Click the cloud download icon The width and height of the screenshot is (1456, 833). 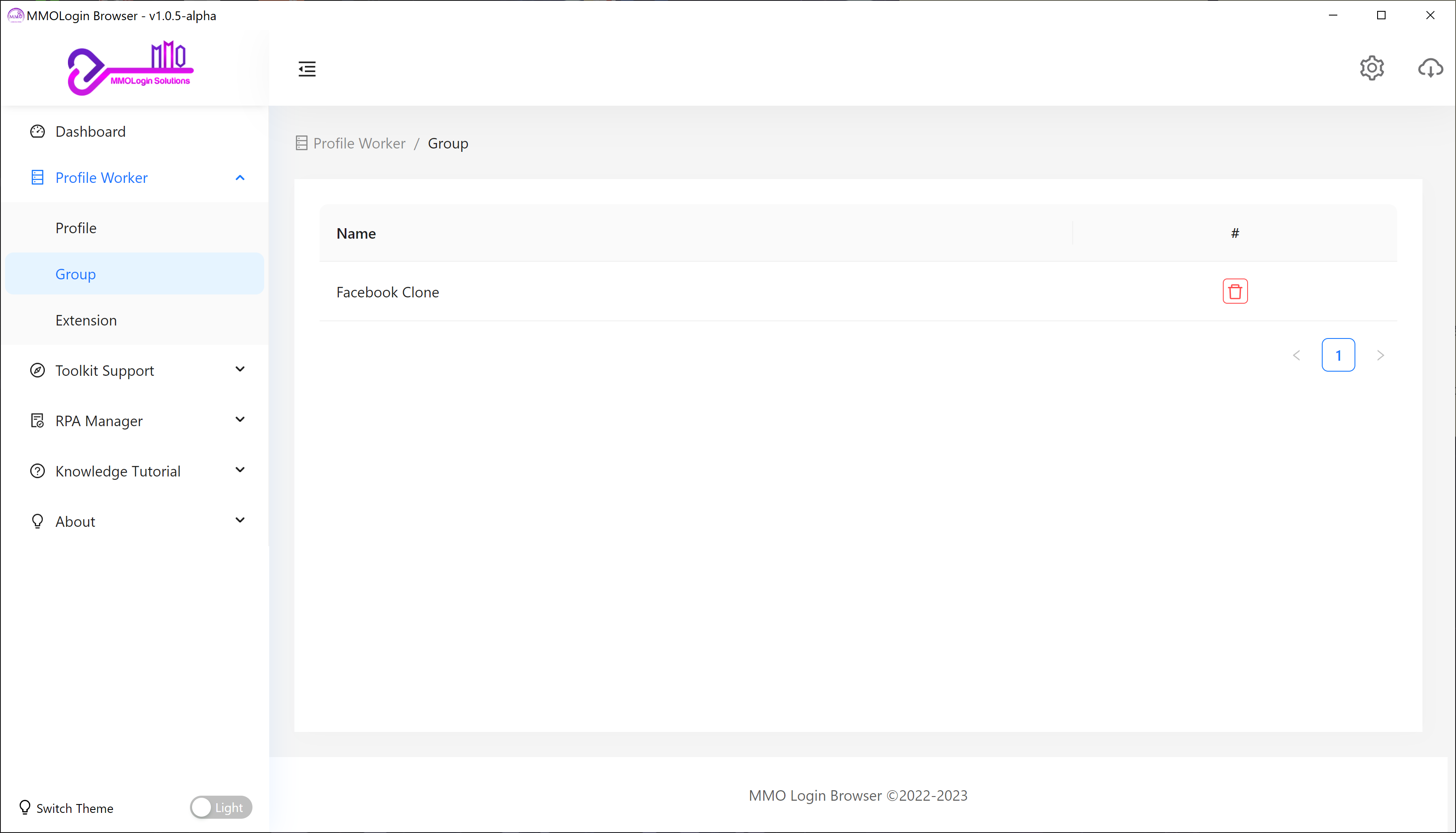(1430, 69)
